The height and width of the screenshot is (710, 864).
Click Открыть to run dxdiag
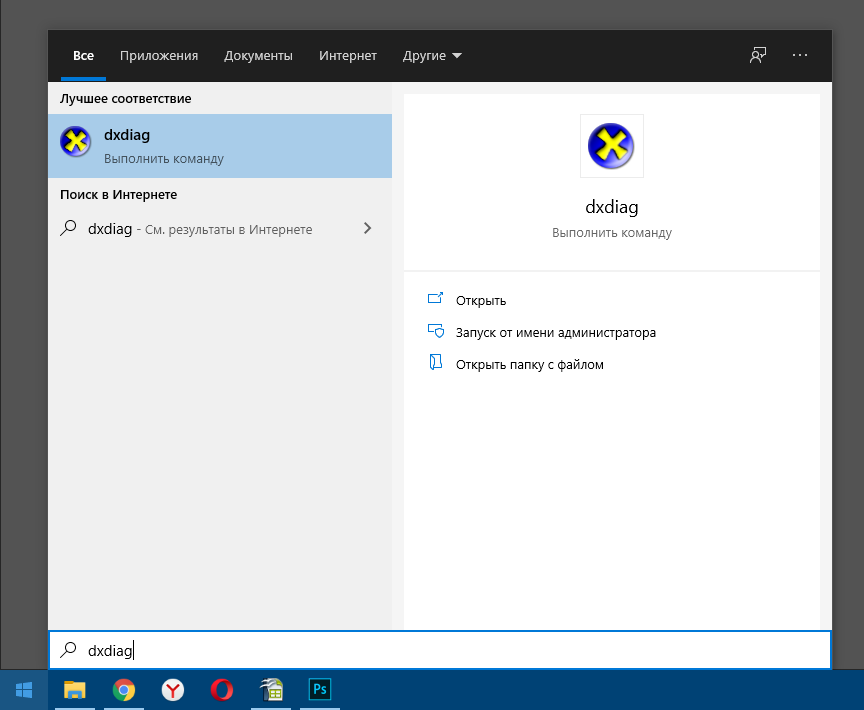(x=481, y=300)
